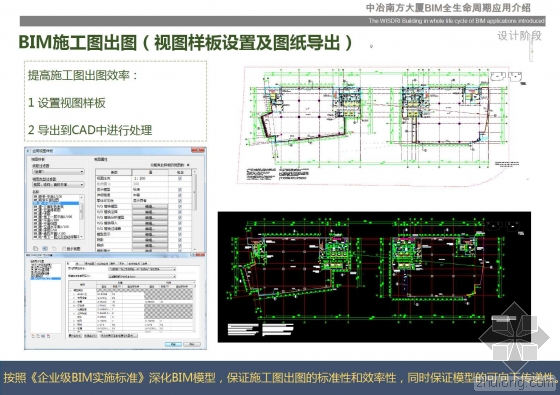
Task: Click new export setup icon in DWG dialog
Action: [x=33, y=336]
